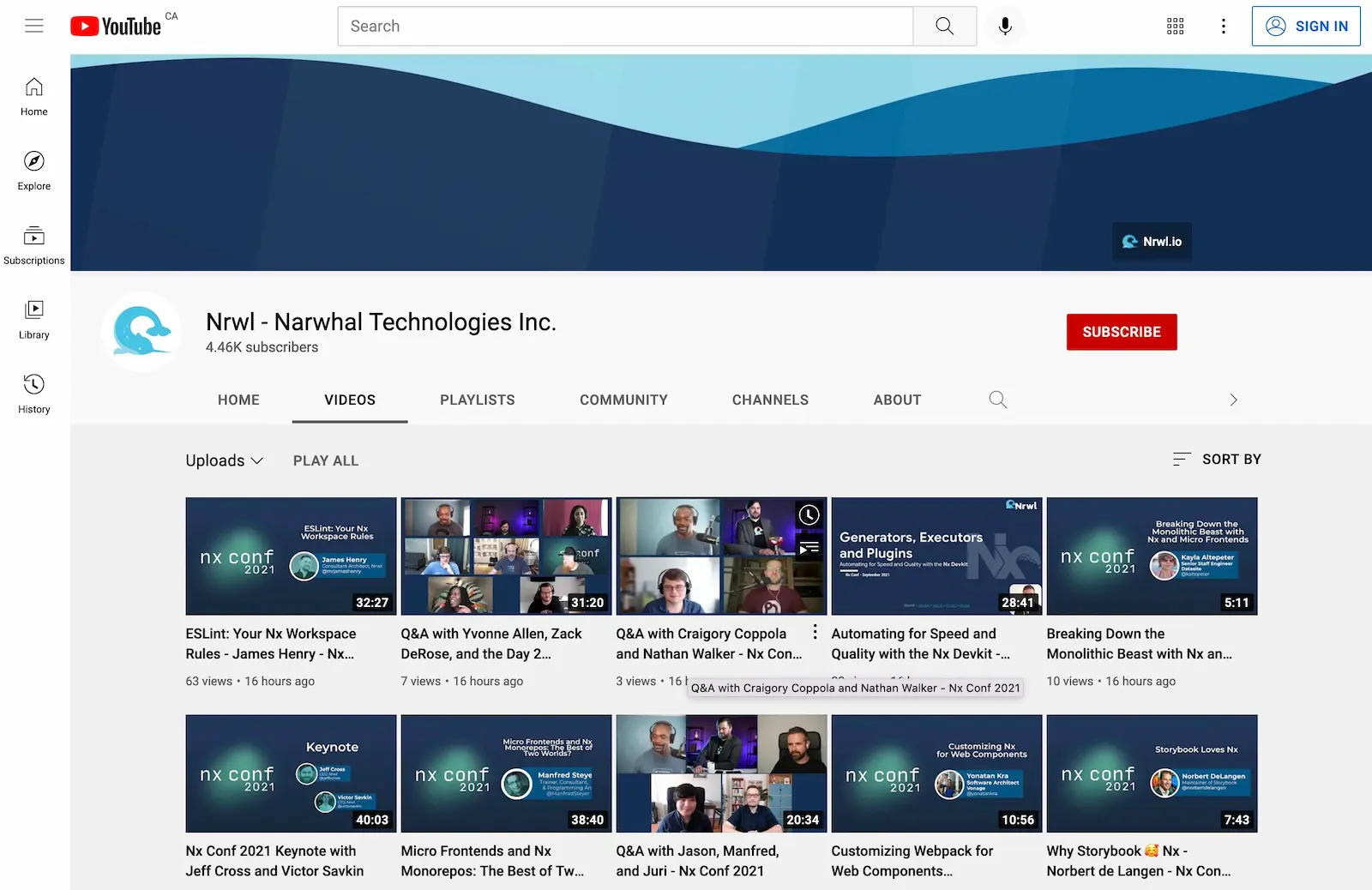Subscribe to Narwhal Technologies channel
Screen dimensions: 1372x890
tap(1122, 332)
